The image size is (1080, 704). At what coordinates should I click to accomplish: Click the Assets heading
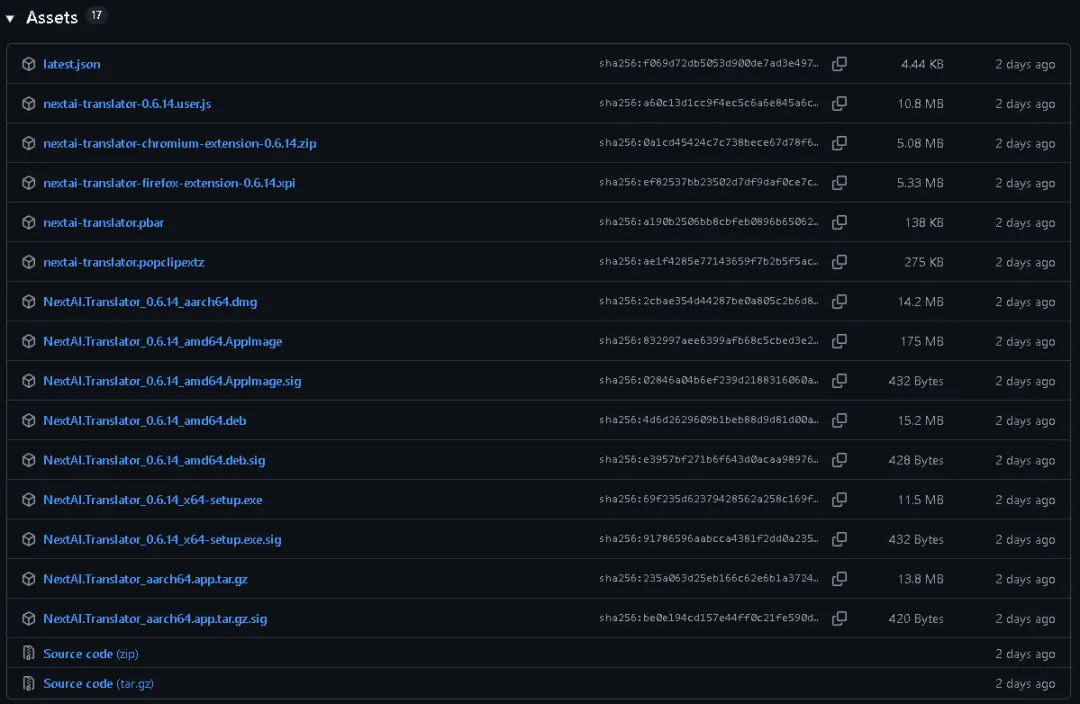[x=52, y=18]
